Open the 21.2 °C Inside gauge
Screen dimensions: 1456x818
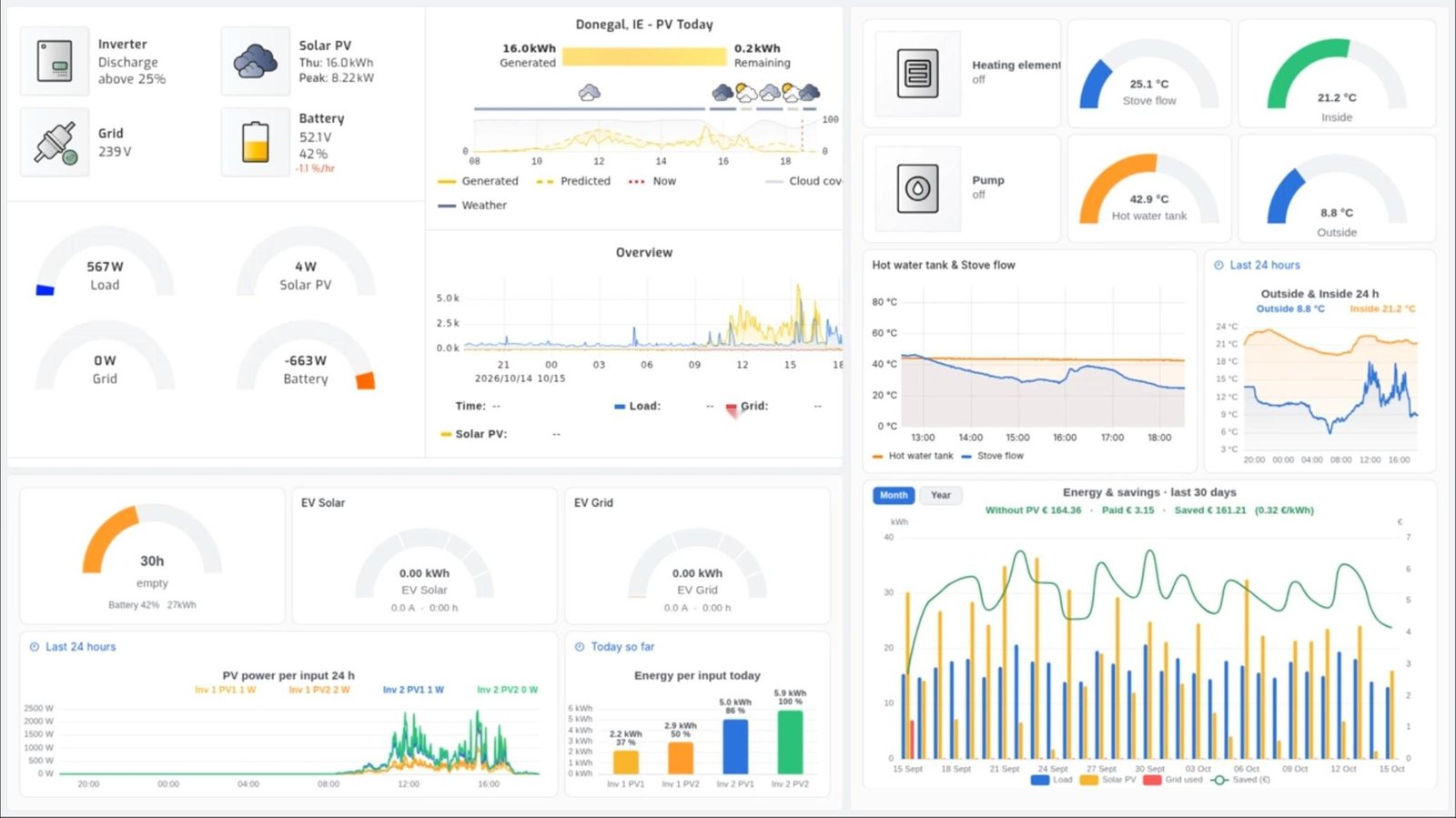pos(1337,80)
